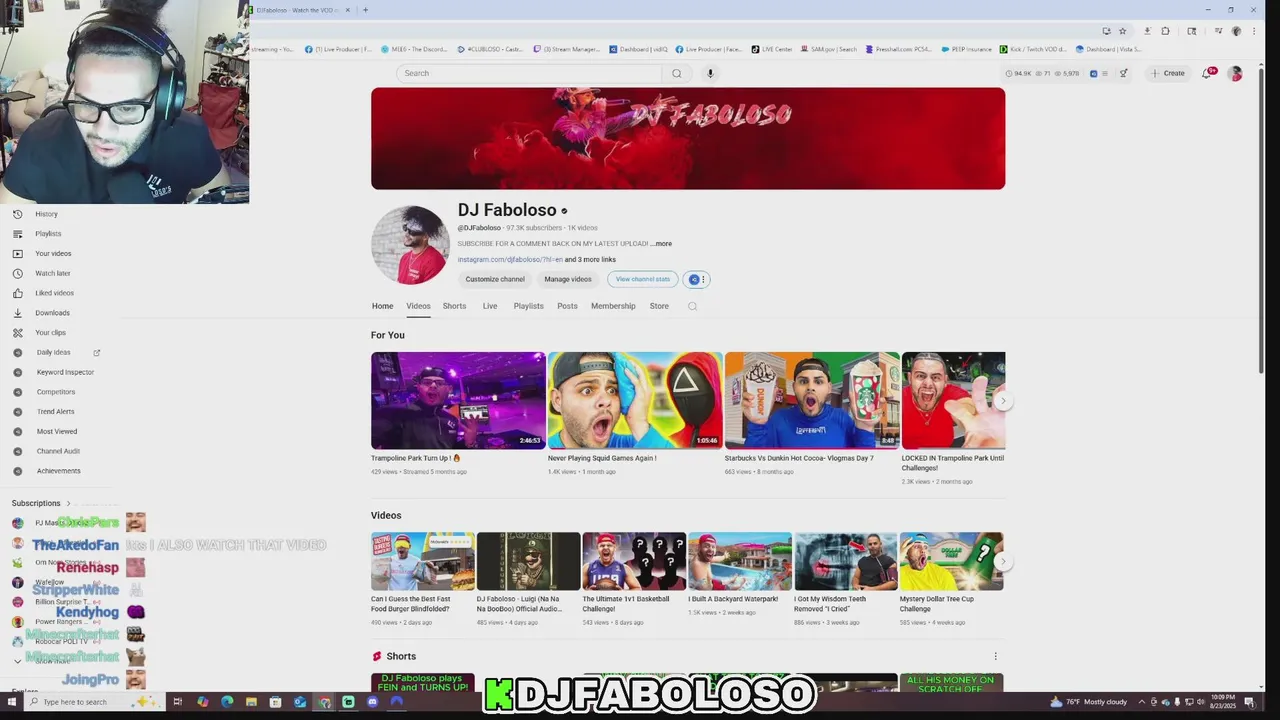
Task: Click Watch later clock icon
Action: pyautogui.click(x=17, y=273)
